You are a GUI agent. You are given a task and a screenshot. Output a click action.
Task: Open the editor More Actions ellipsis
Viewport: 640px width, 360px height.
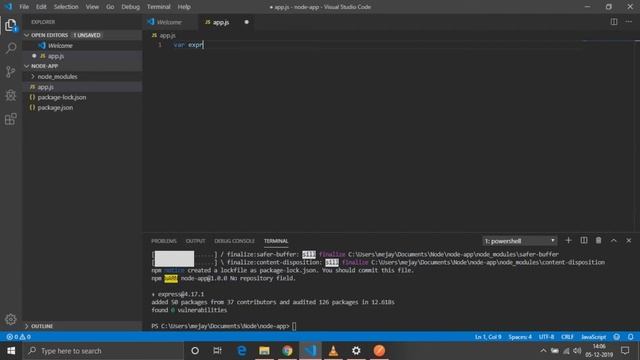pos(629,22)
